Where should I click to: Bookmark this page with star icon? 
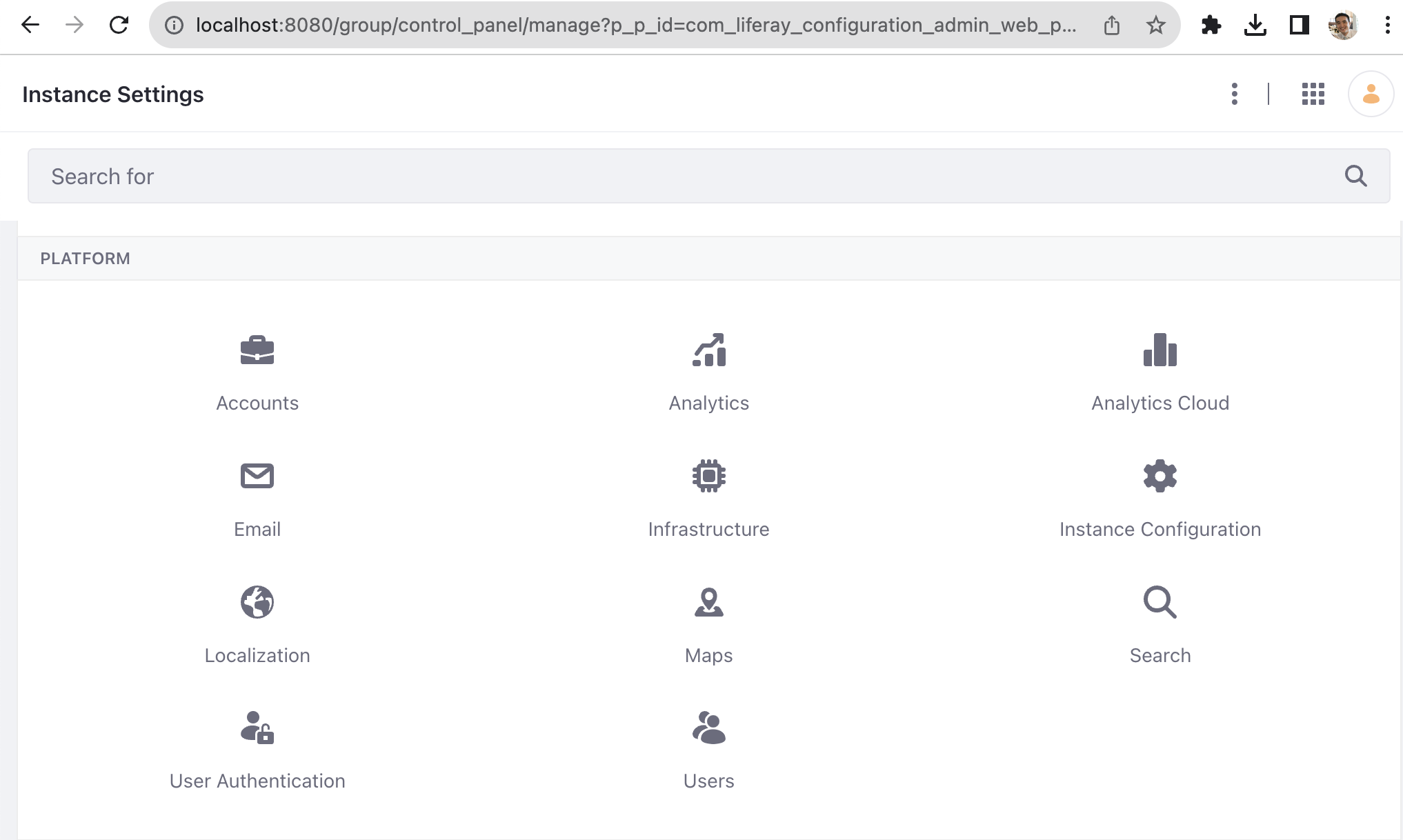coord(1155,26)
